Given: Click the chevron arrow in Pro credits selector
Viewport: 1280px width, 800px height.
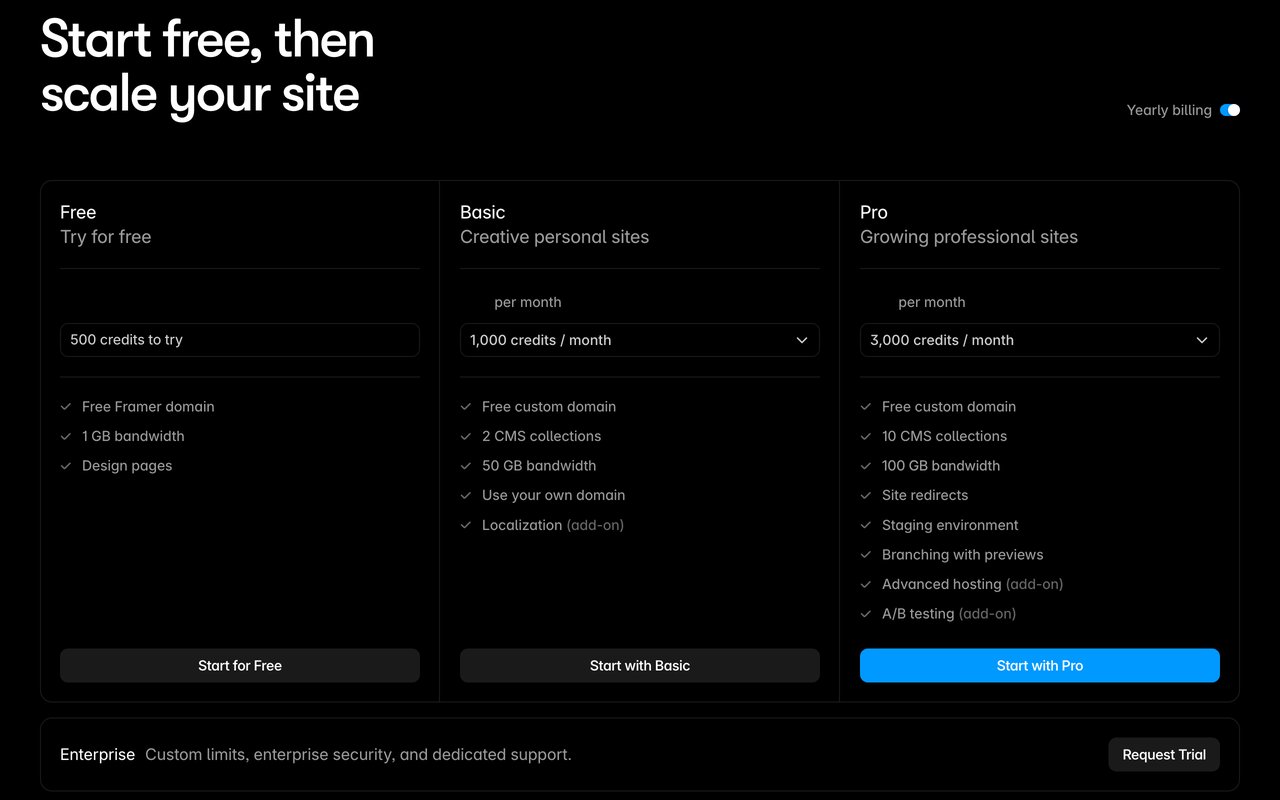Looking at the screenshot, I should tap(1202, 340).
